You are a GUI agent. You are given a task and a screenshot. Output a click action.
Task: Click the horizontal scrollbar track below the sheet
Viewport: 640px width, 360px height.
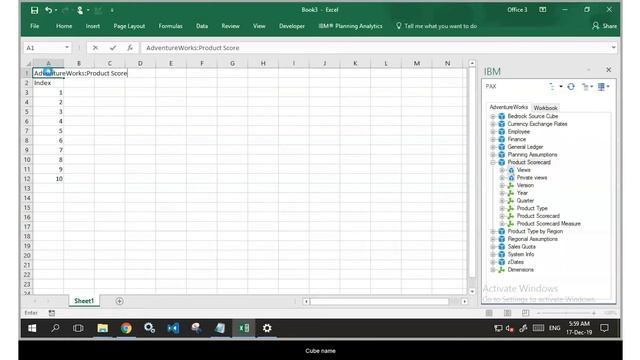(380, 302)
